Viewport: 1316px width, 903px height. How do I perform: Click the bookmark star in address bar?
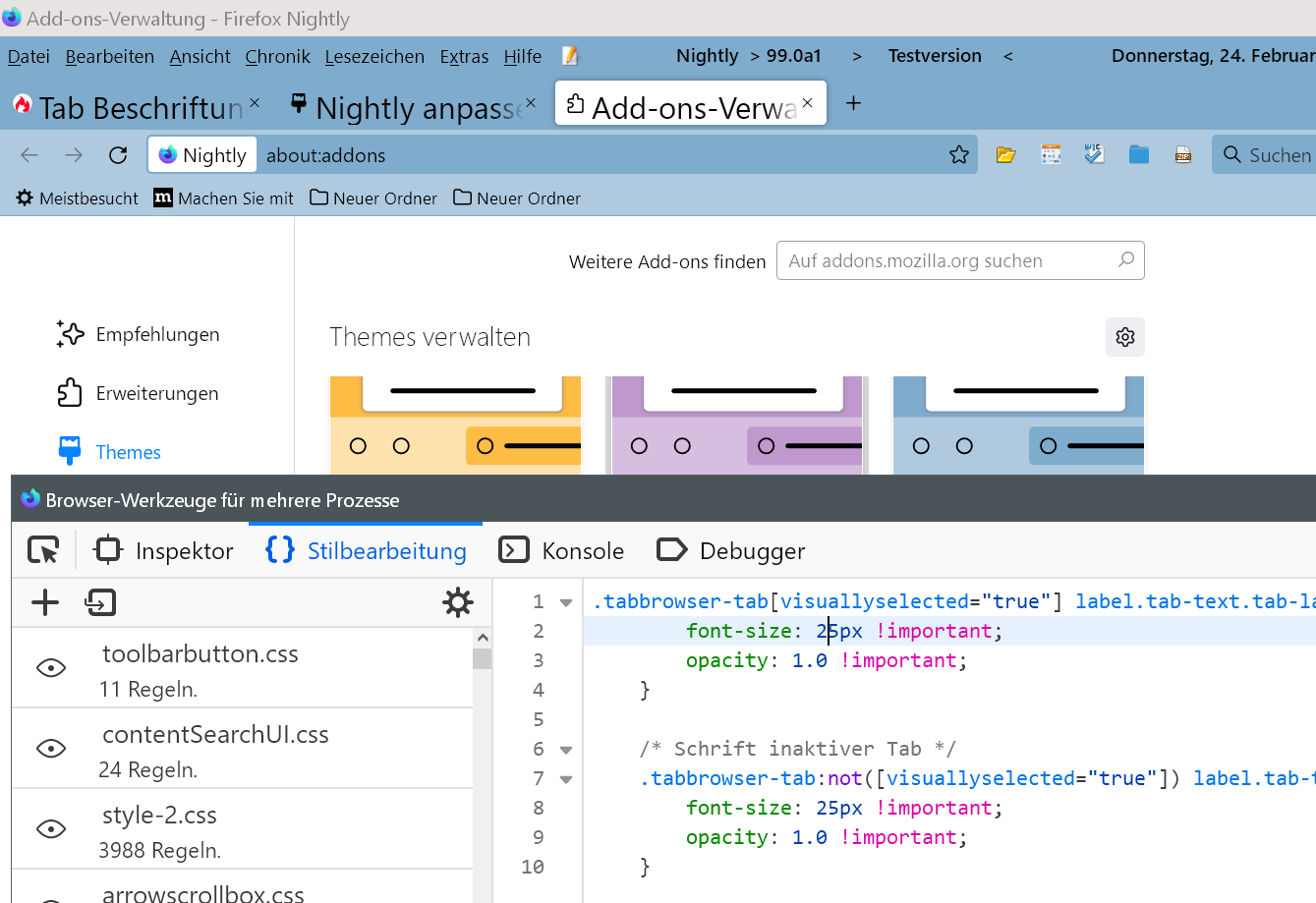click(958, 155)
